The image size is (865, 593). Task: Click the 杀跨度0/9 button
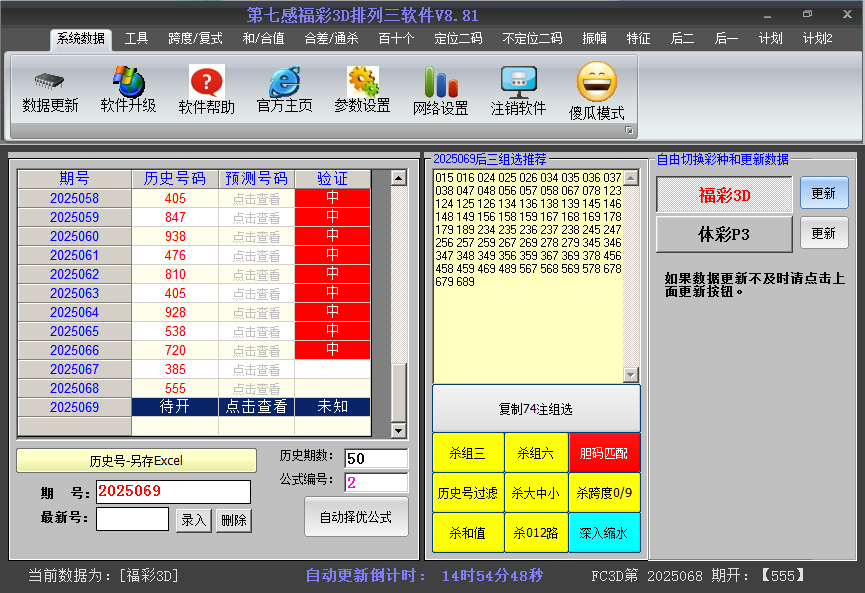[x=604, y=493]
